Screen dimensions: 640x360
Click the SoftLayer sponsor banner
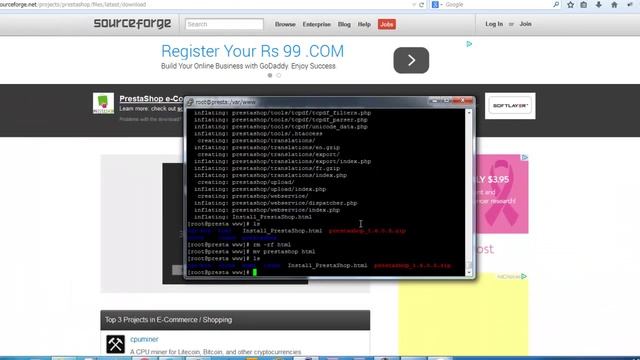click(510, 106)
